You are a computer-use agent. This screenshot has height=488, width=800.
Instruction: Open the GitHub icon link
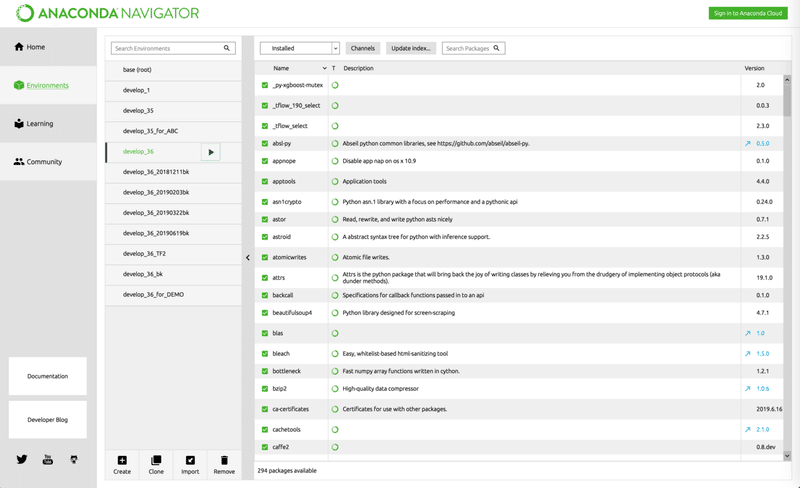click(74, 459)
